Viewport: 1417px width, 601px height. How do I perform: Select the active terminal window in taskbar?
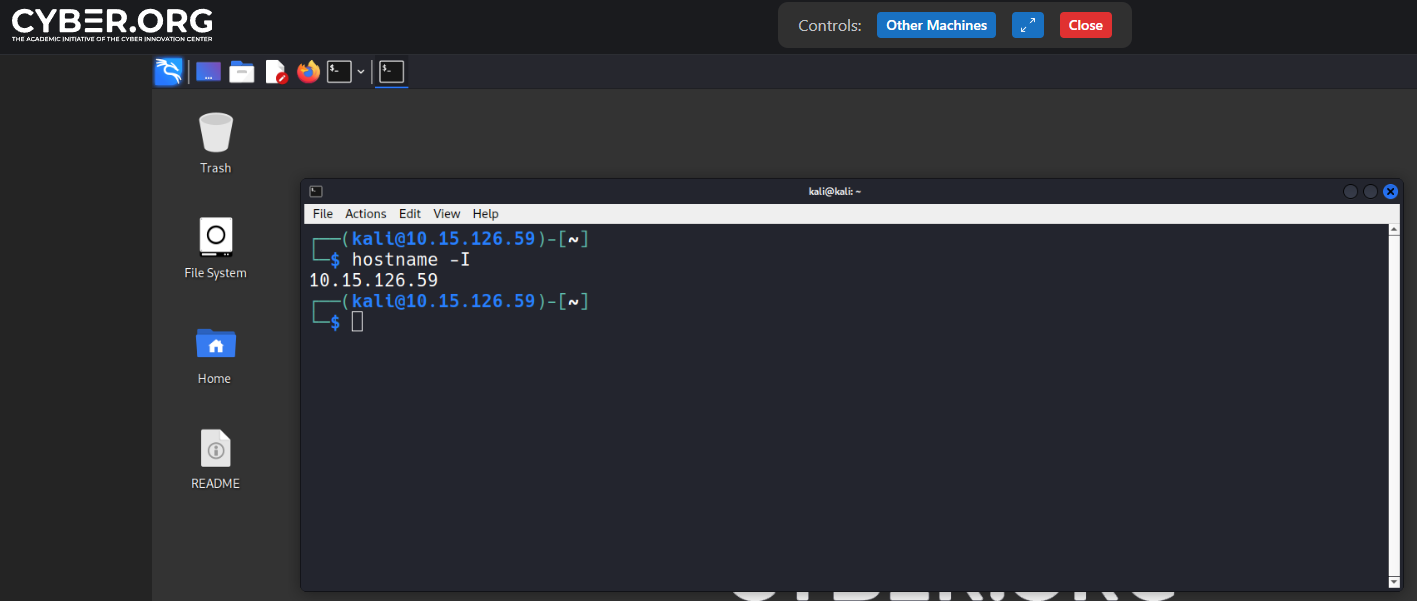pyautogui.click(x=391, y=72)
